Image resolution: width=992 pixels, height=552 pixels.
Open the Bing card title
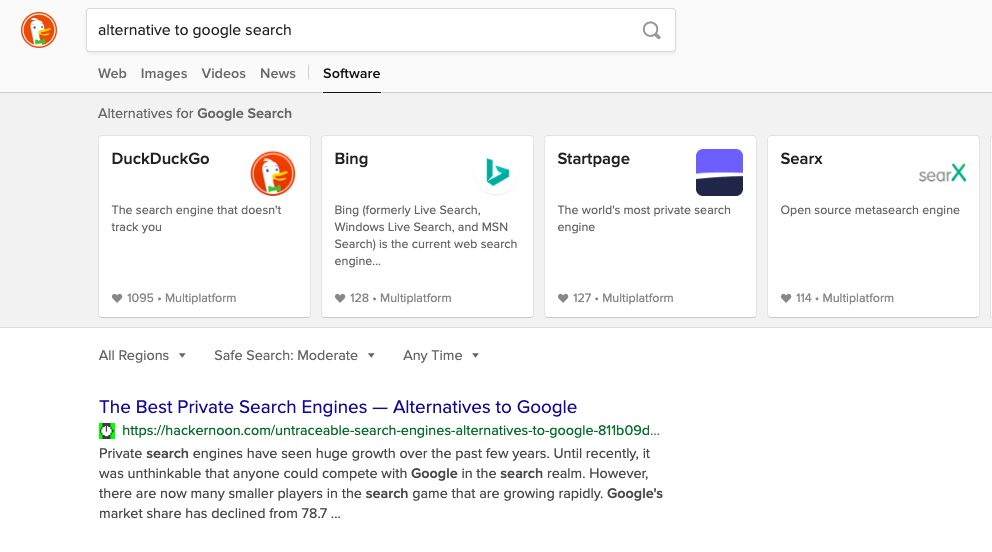pos(351,159)
